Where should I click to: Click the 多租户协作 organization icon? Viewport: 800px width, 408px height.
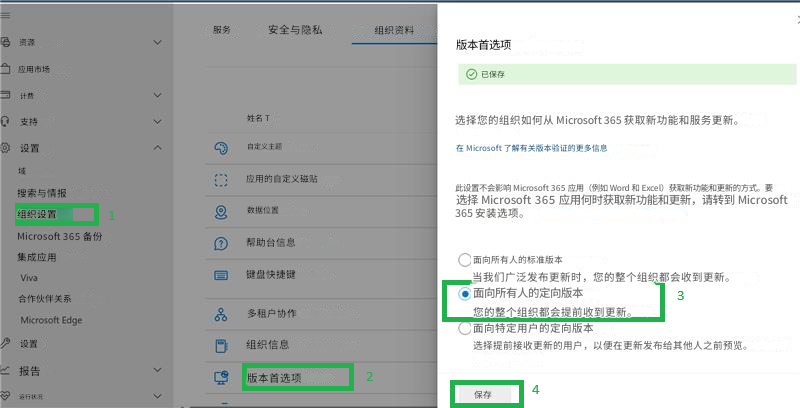(221, 315)
